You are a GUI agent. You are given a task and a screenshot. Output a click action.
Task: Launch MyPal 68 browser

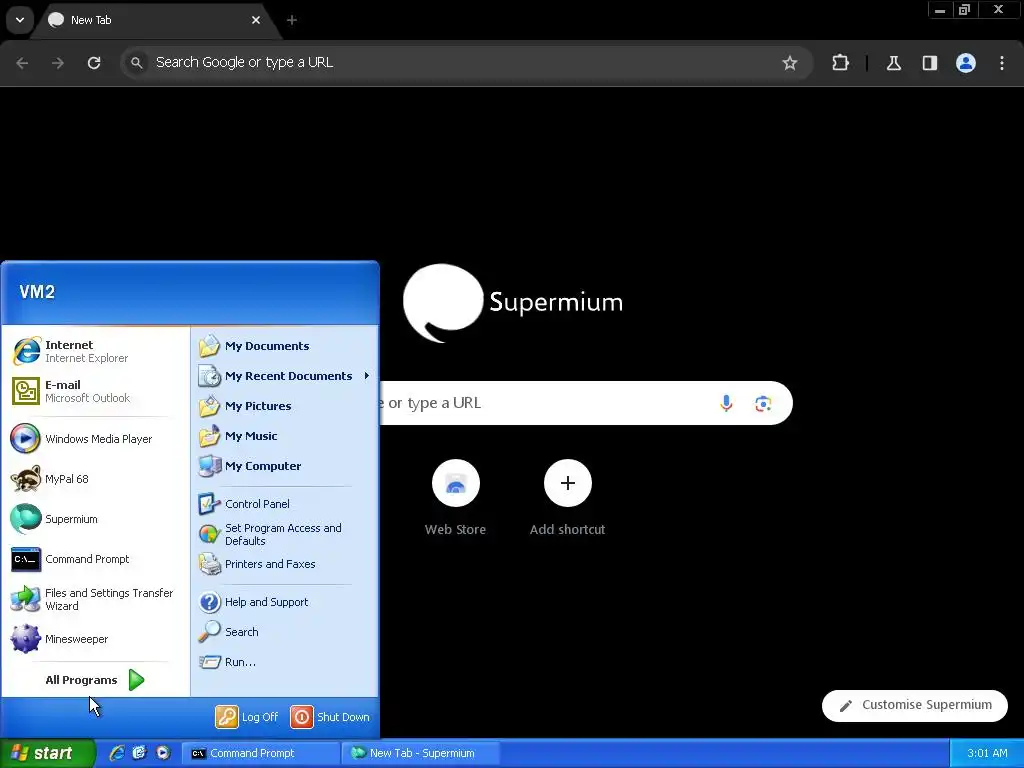[x=95, y=479]
